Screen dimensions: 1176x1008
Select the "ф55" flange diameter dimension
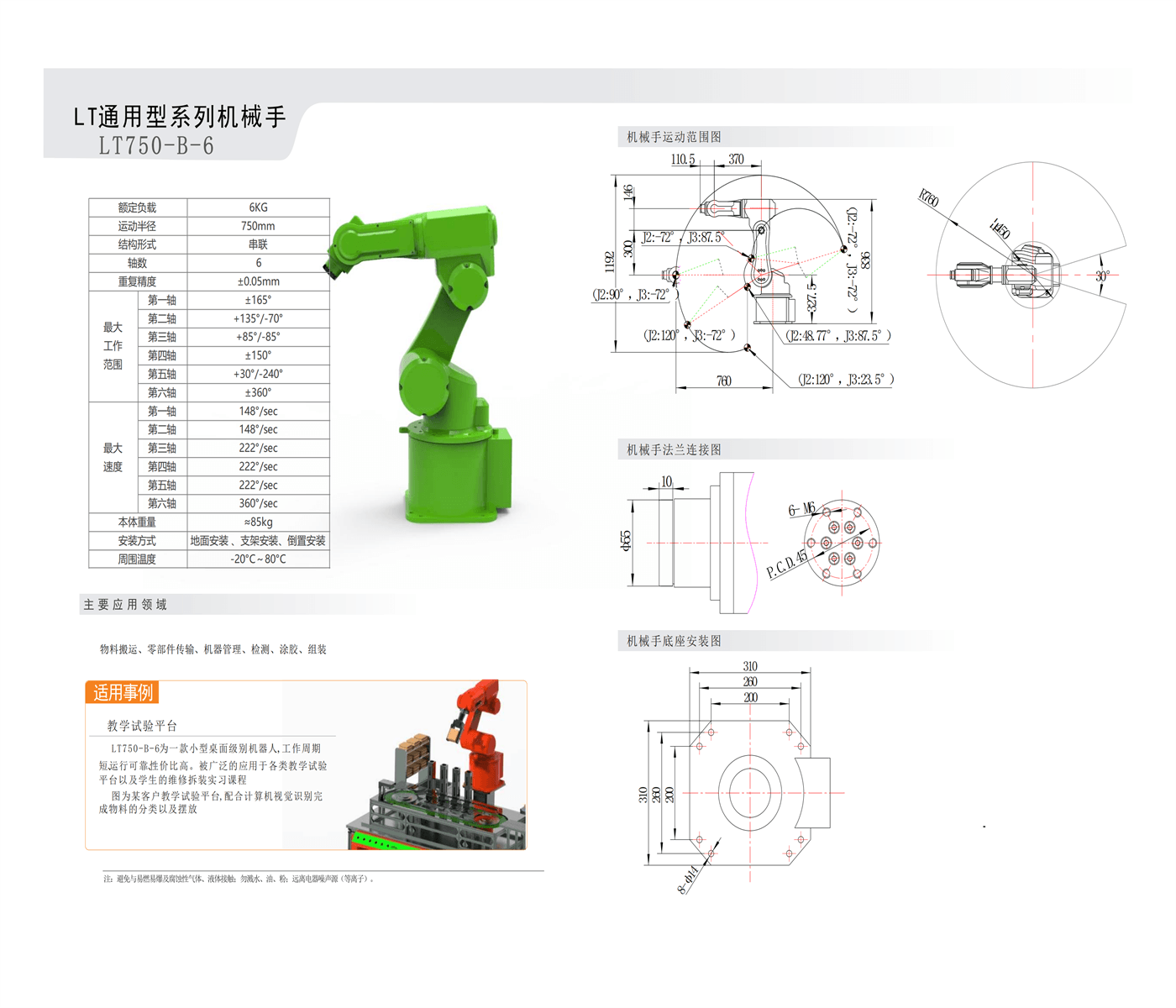click(x=625, y=540)
